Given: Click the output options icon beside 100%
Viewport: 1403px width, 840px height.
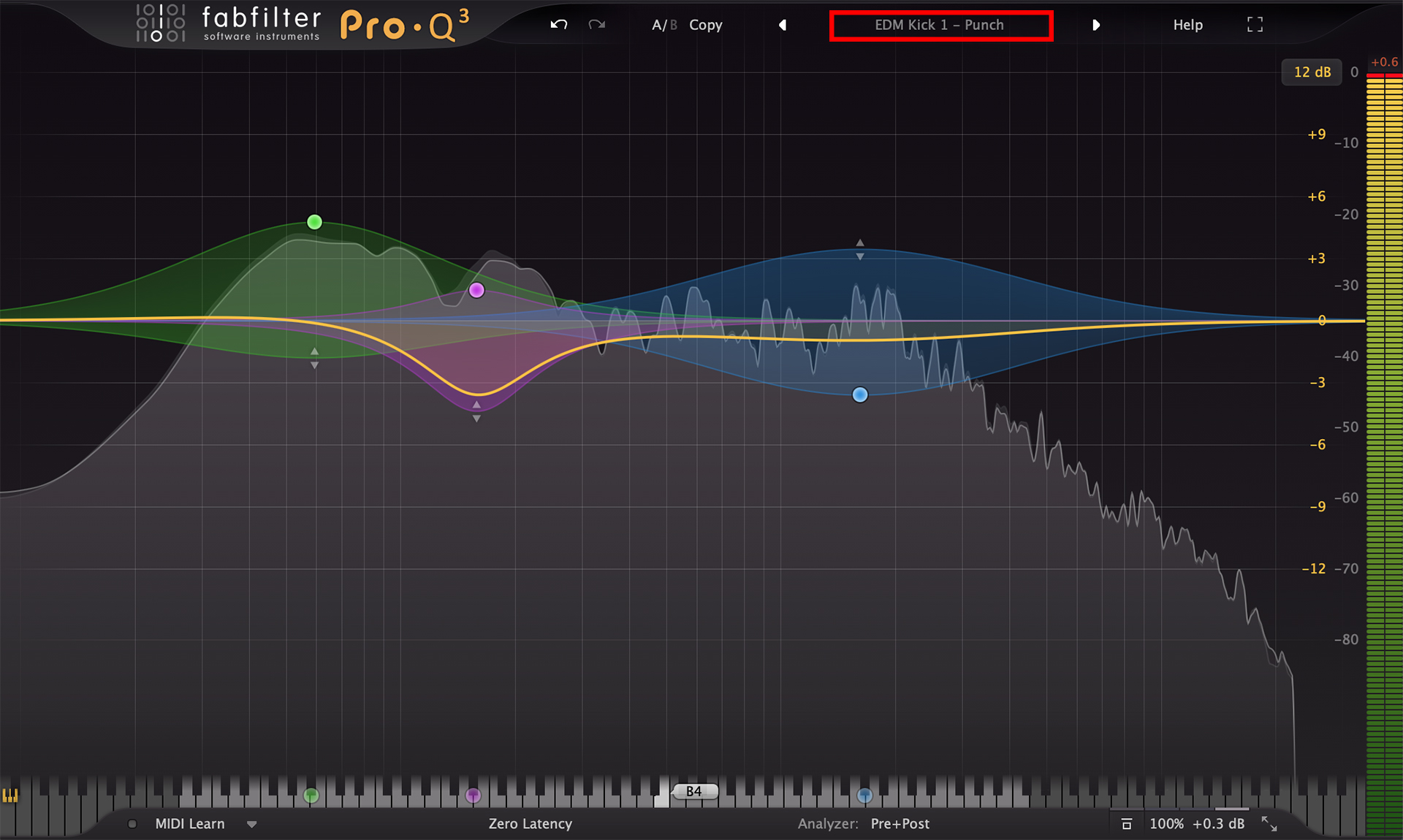Looking at the screenshot, I should pos(1127,824).
